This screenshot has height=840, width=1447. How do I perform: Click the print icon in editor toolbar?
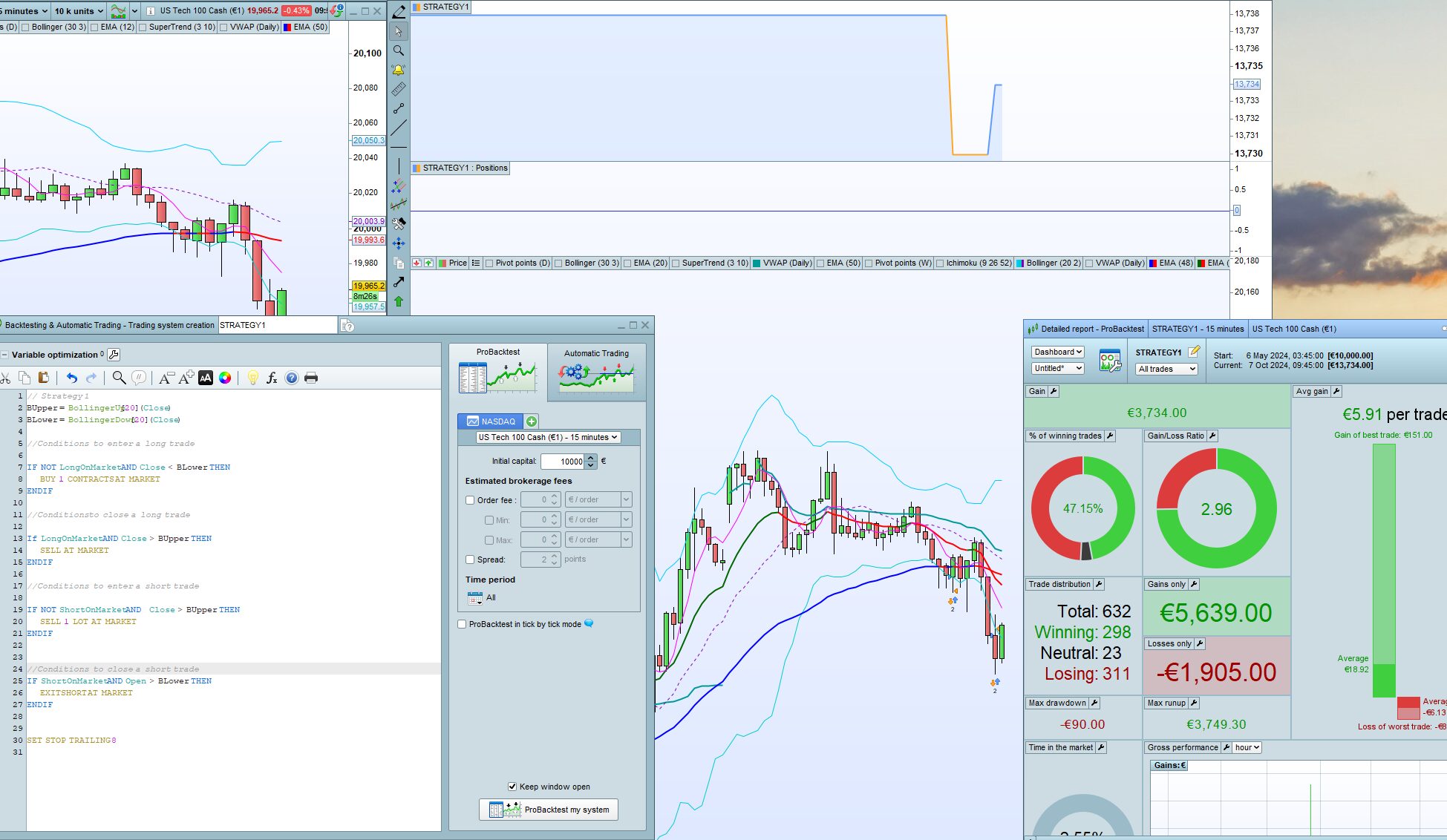point(311,378)
